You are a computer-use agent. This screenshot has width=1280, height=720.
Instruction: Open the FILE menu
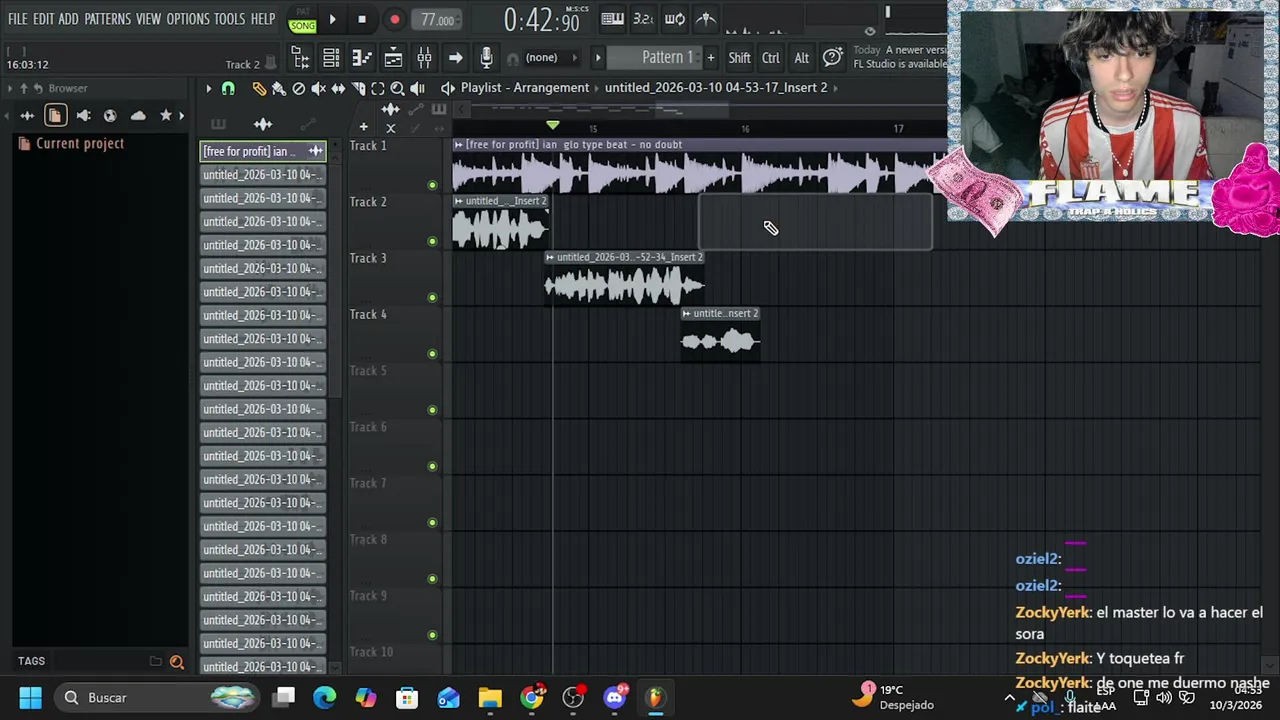[x=17, y=19]
